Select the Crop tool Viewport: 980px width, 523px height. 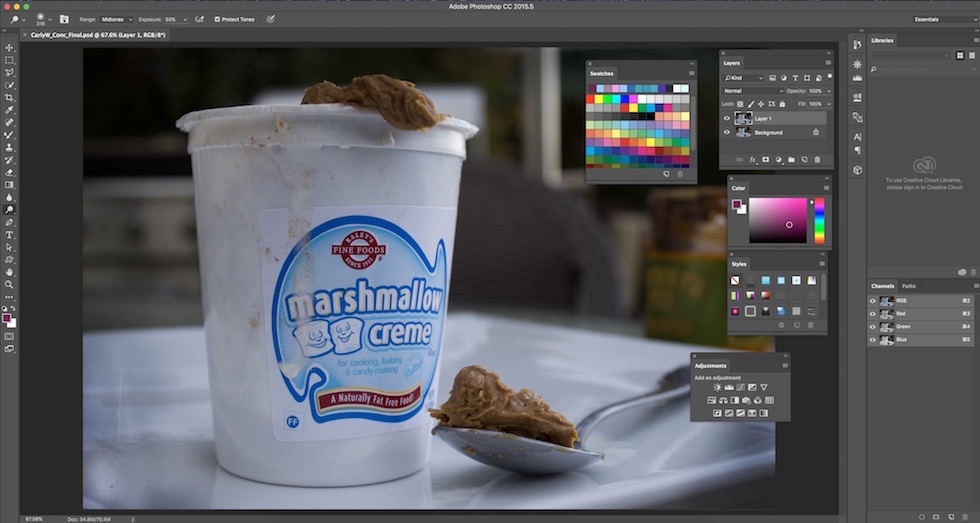(x=9, y=97)
